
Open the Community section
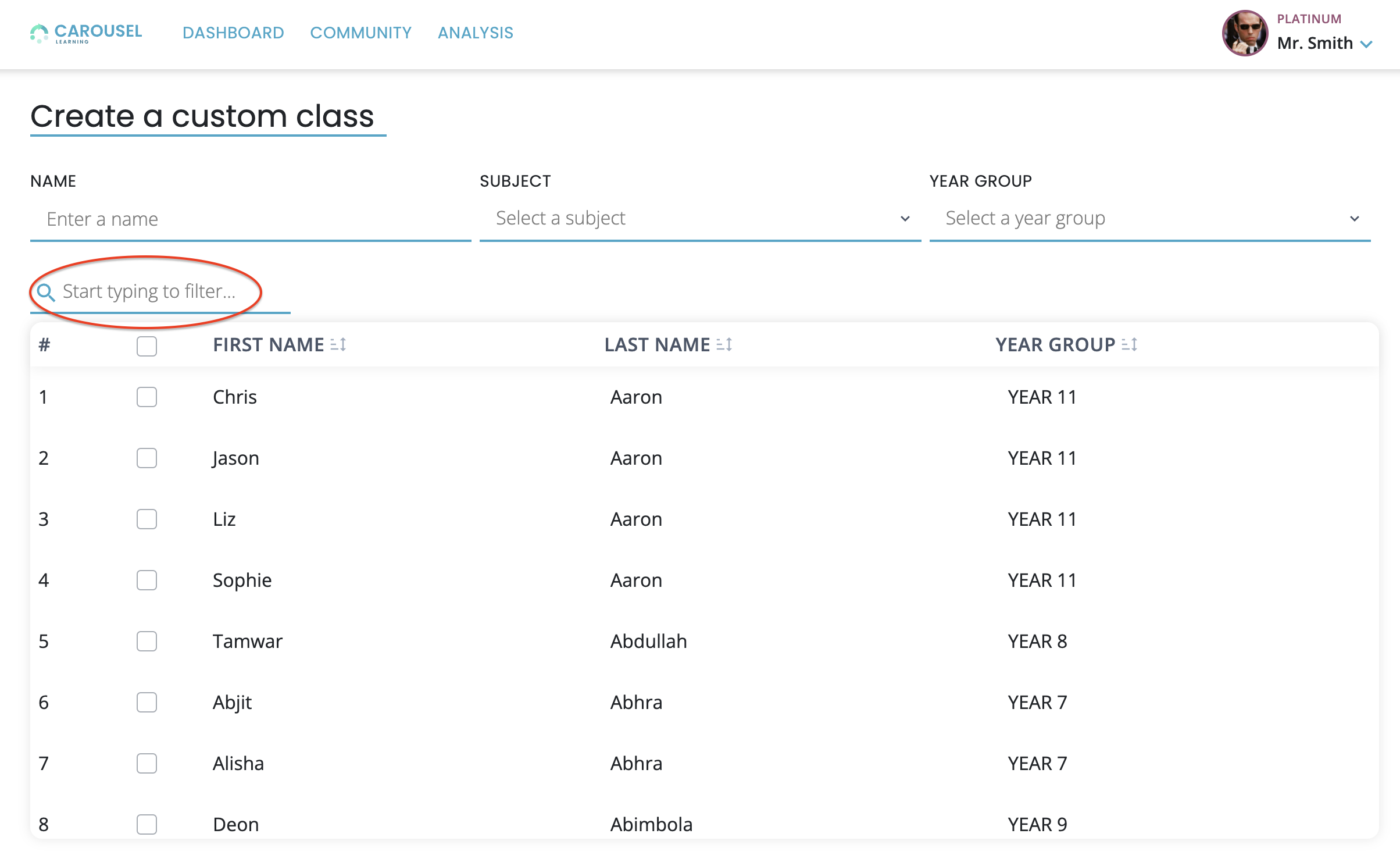tap(360, 33)
